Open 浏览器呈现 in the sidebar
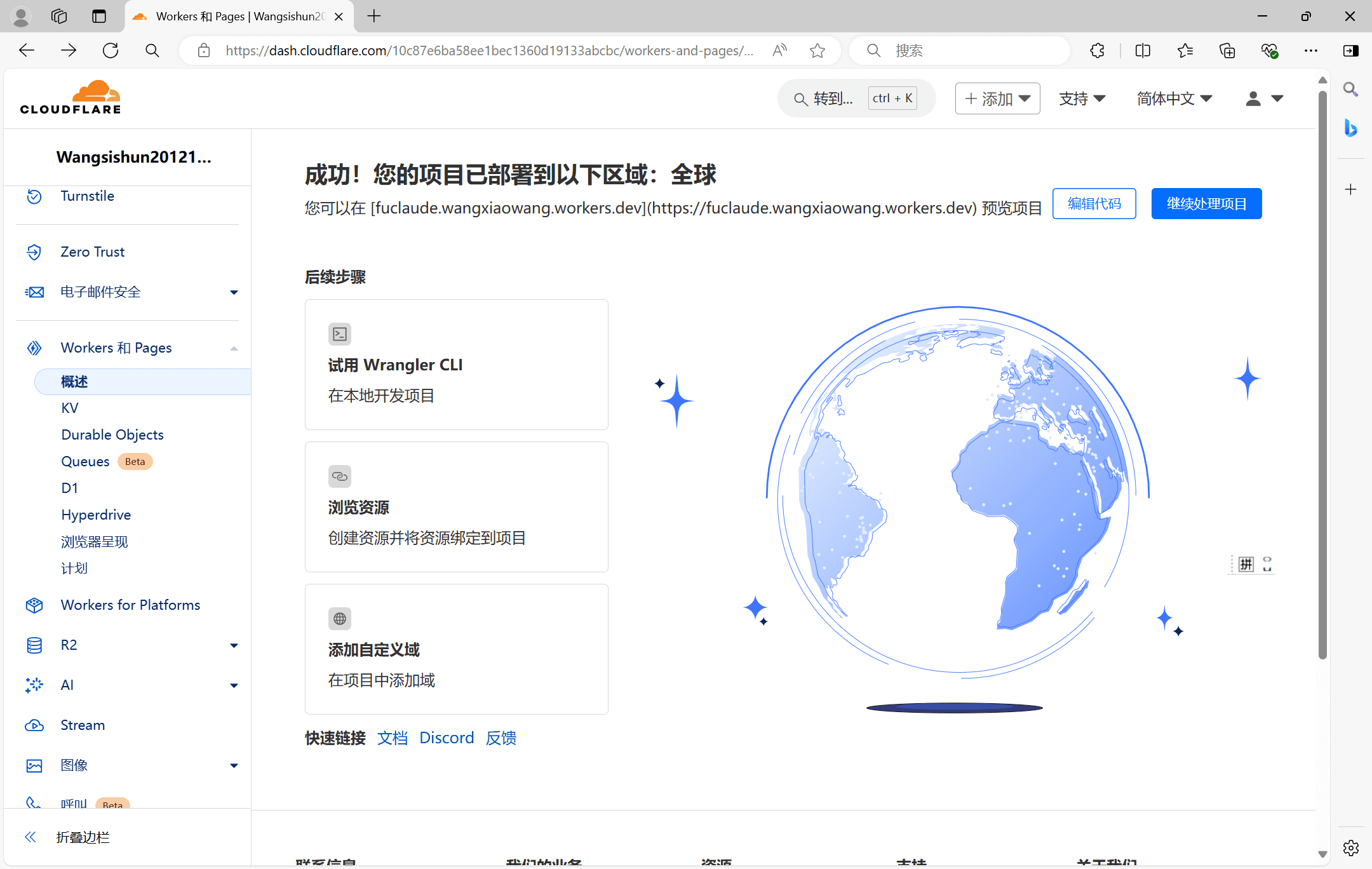 tap(94, 542)
